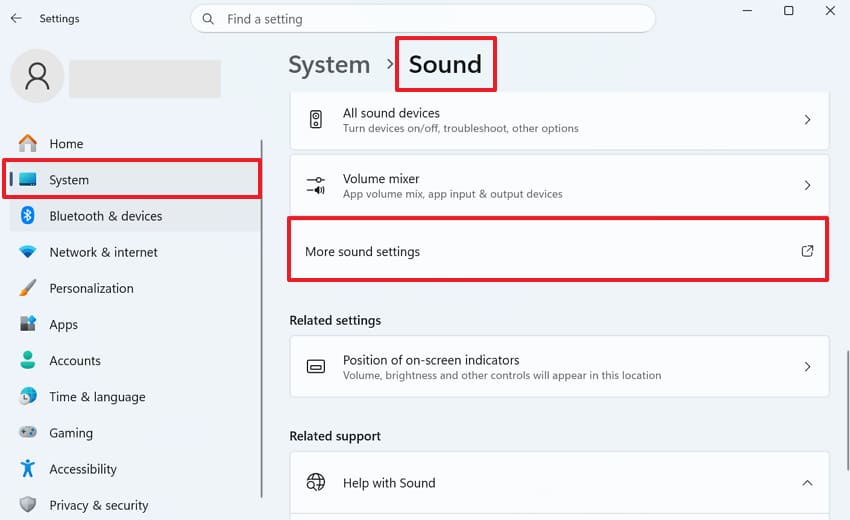Screen dimensions: 850x520
Task: Click the on-screen indicators icon
Action: point(315,367)
